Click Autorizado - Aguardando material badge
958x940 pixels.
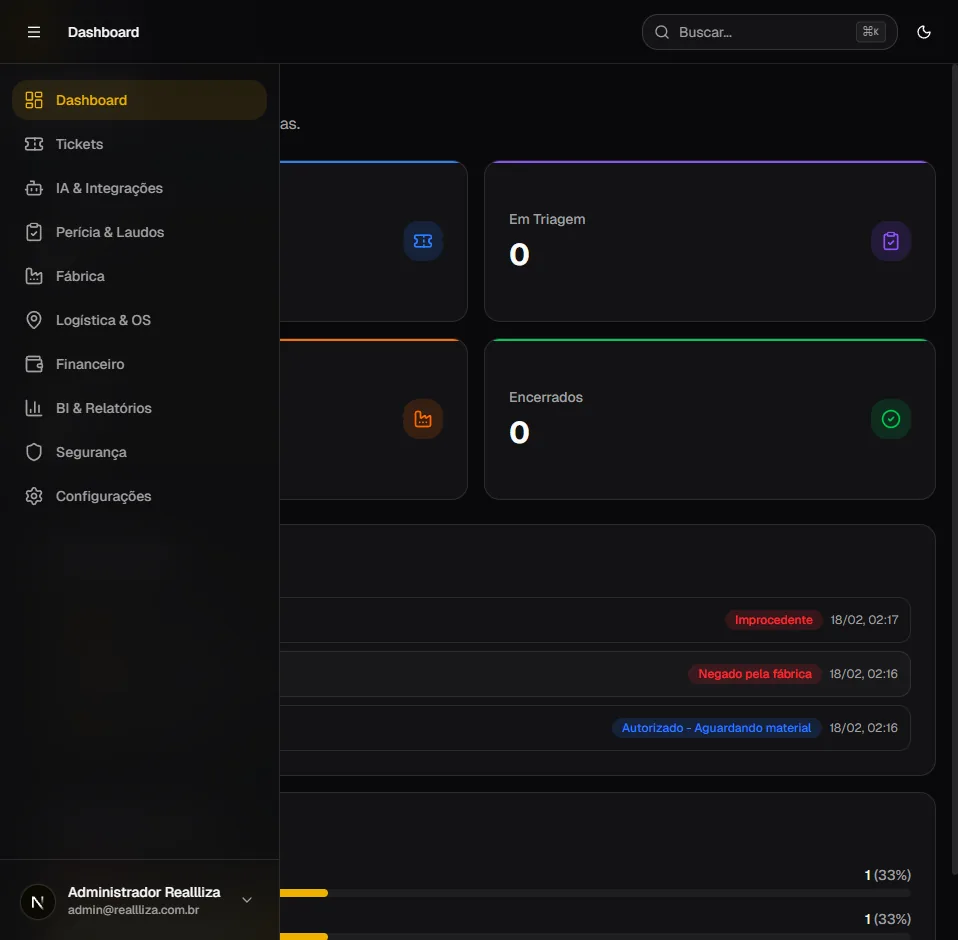tap(716, 728)
